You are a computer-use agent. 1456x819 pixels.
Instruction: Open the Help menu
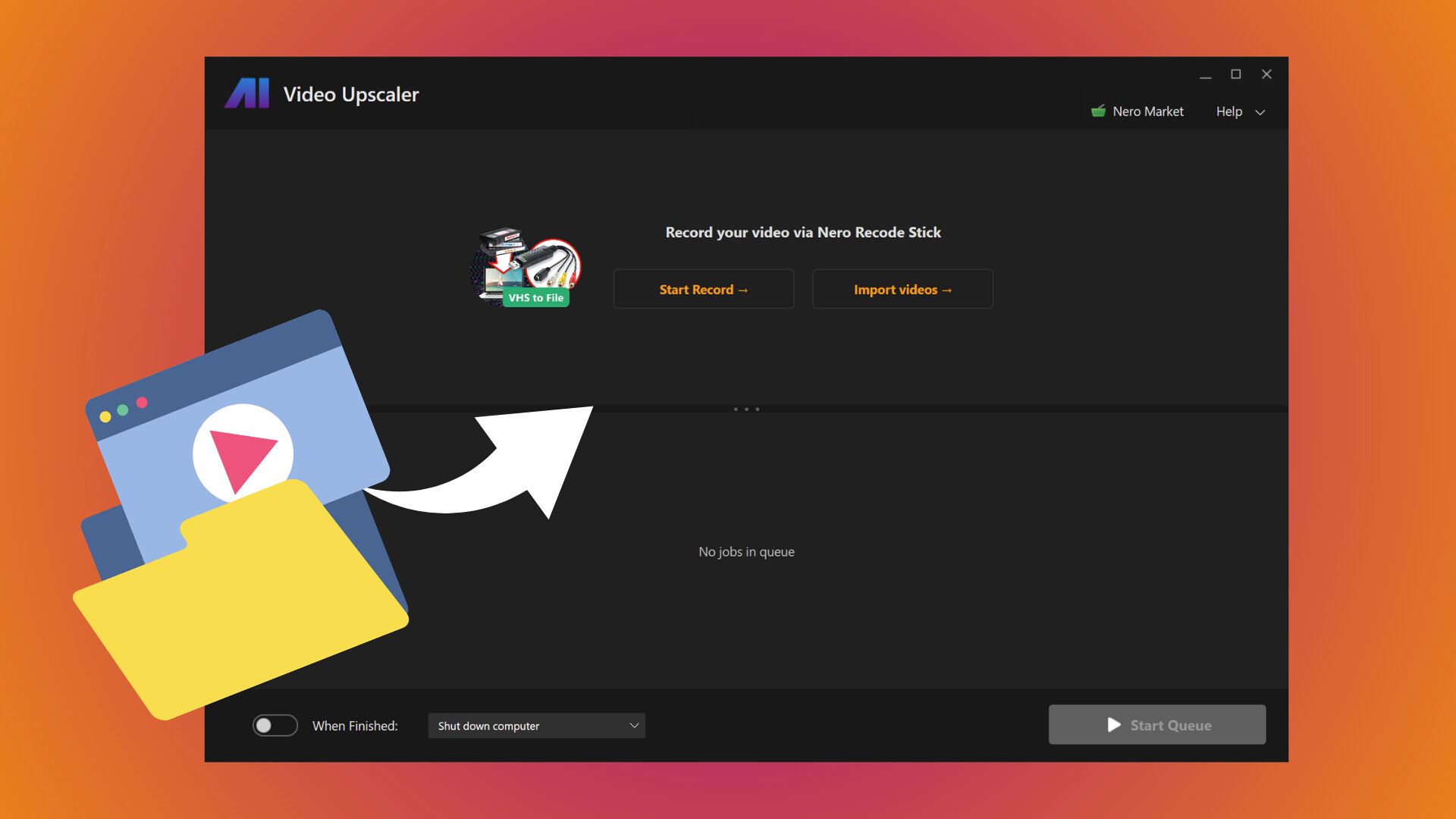pyautogui.click(x=1228, y=111)
